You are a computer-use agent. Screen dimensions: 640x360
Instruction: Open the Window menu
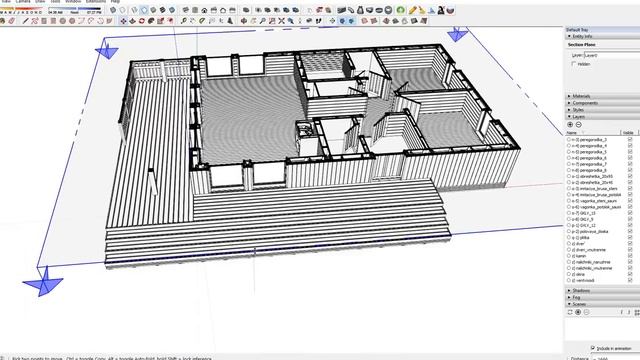73,2
